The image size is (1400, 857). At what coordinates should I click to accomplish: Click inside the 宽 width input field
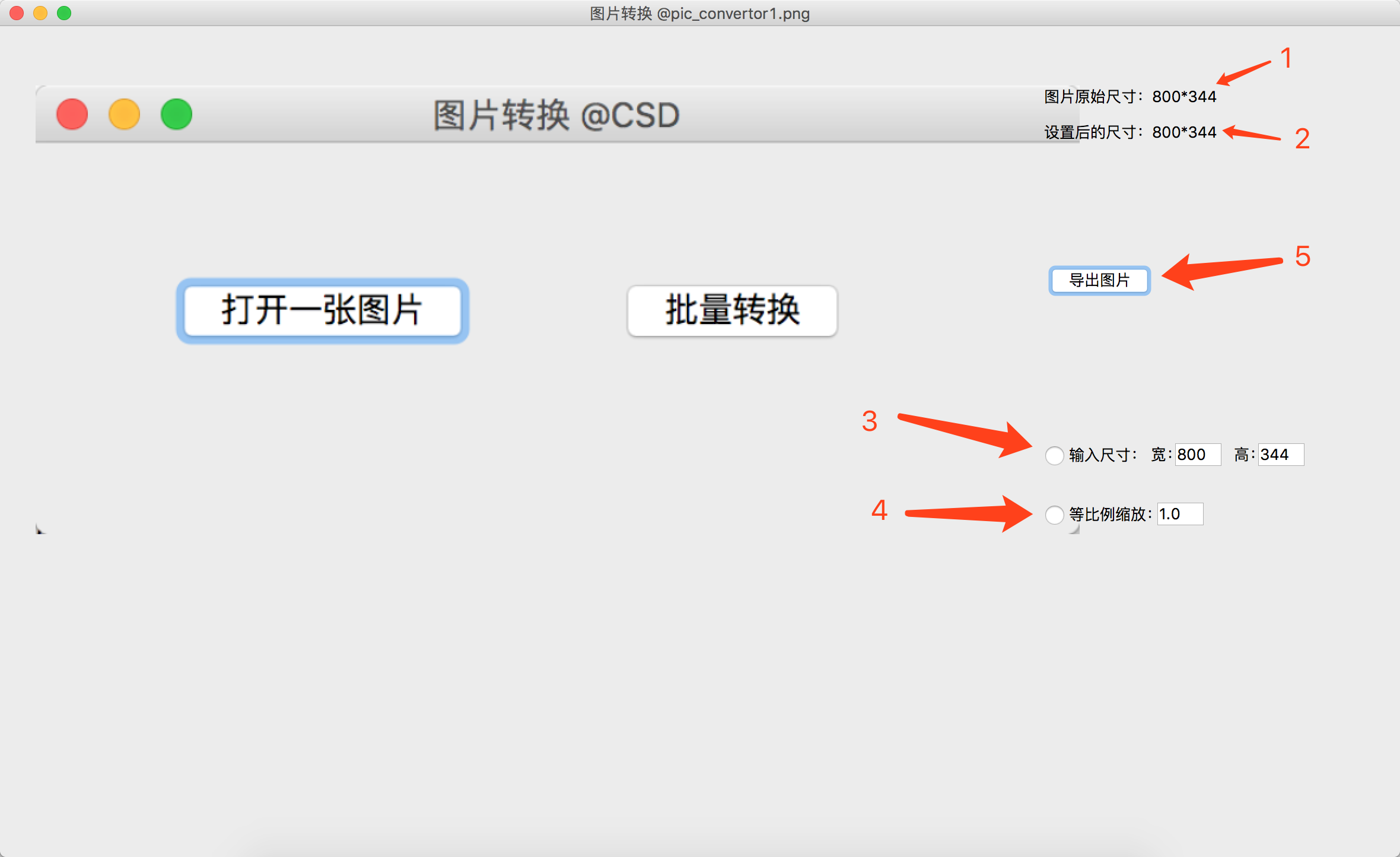[x=1197, y=455]
